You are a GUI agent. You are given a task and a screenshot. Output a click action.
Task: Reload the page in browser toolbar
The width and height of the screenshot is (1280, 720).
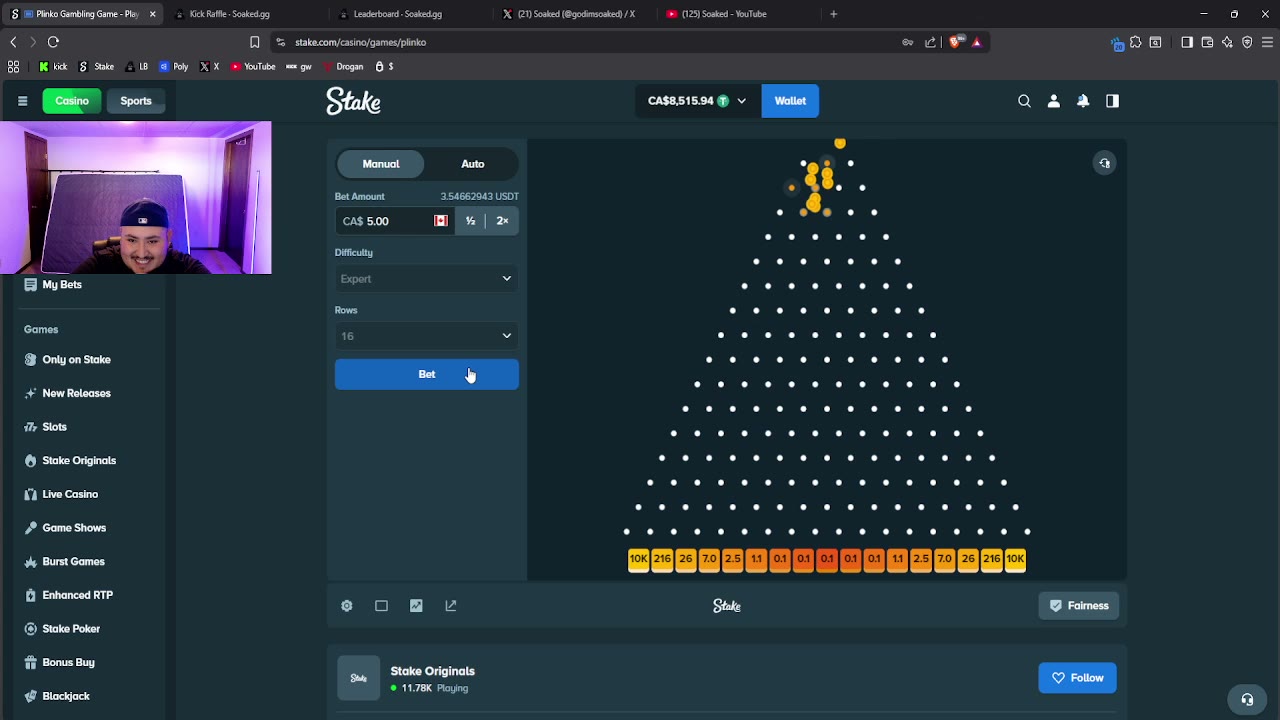coord(53,42)
